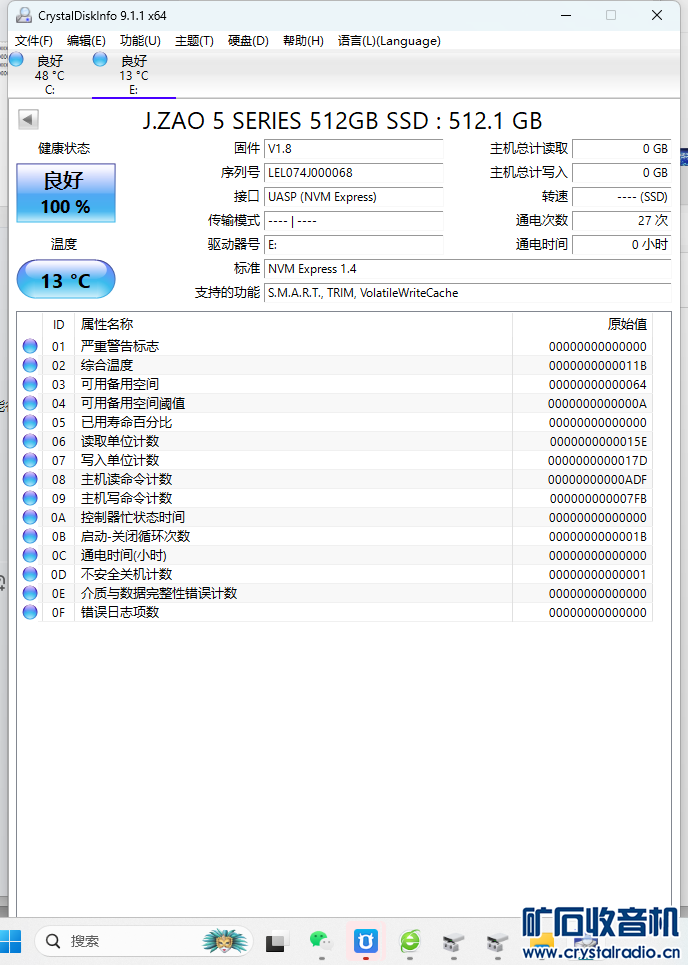Click the 驱动器号 field showing E:
This screenshot has height=965, width=688.
tap(354, 245)
